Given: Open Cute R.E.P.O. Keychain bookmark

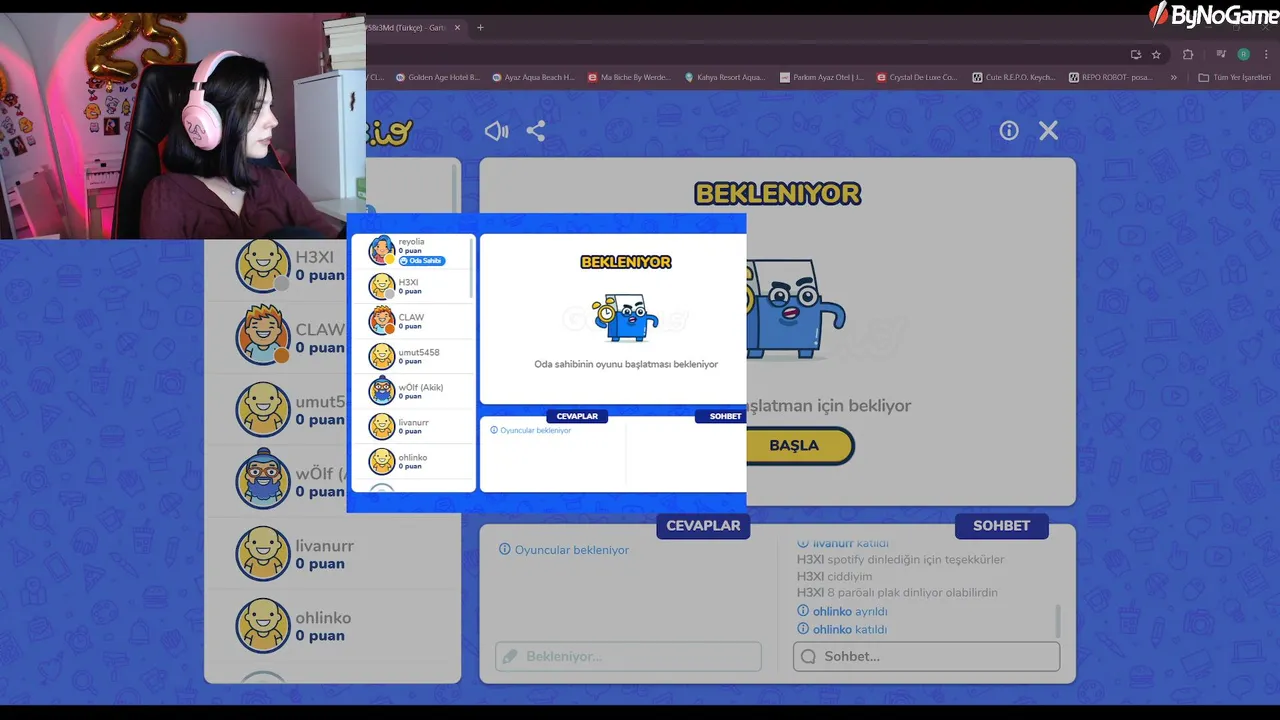Looking at the screenshot, I should pos(1013,77).
